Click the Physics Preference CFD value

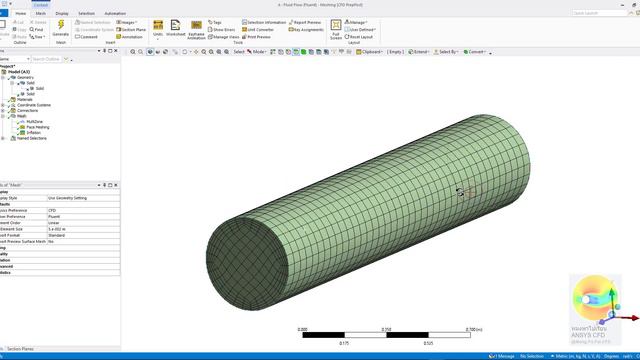click(84, 211)
